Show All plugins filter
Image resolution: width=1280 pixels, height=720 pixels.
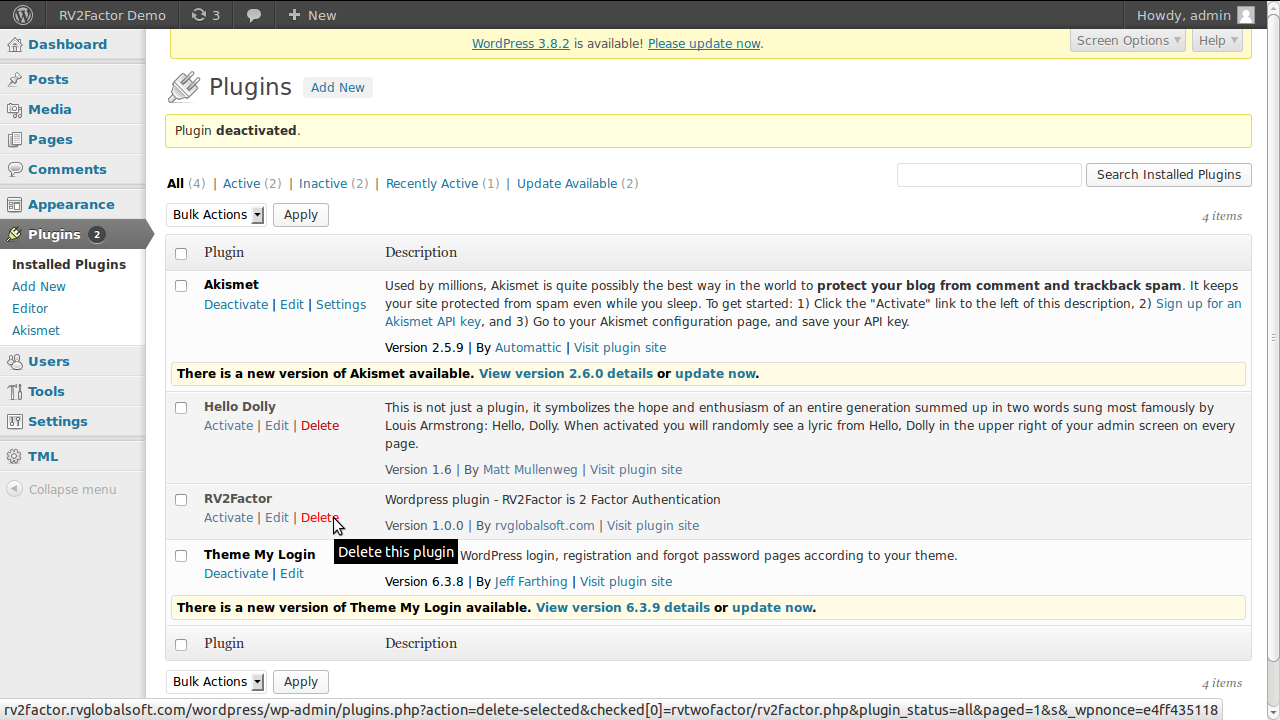[175, 183]
